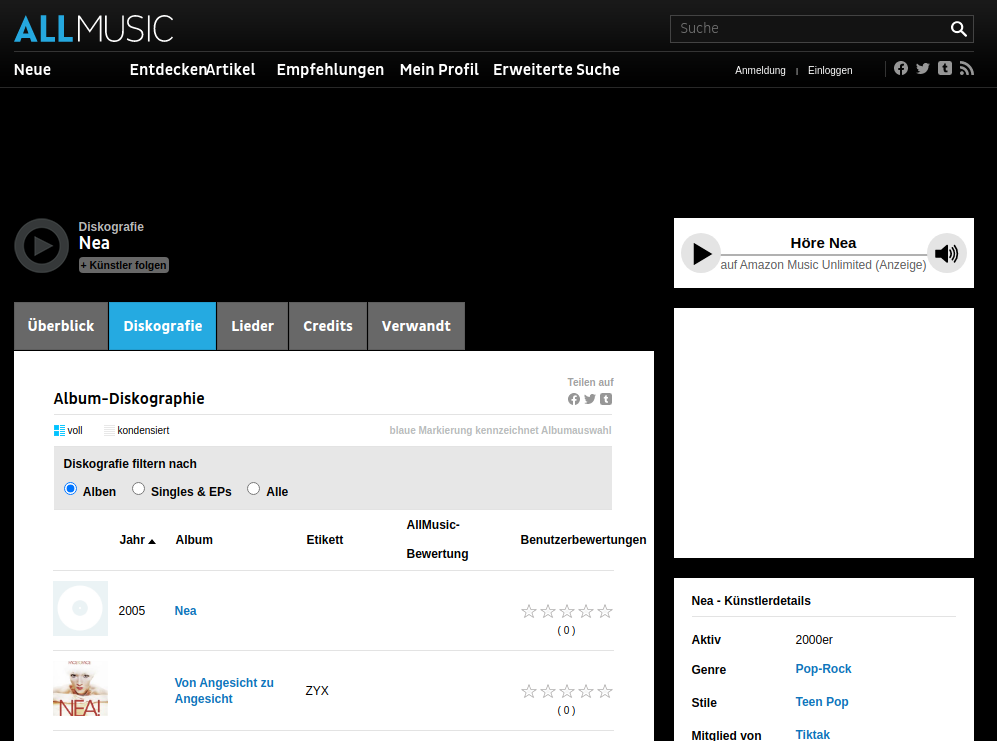Click the Einloggen link

tap(830, 71)
